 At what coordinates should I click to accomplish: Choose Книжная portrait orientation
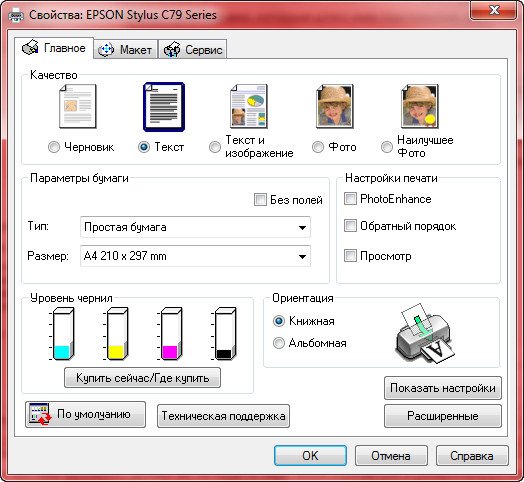279,321
